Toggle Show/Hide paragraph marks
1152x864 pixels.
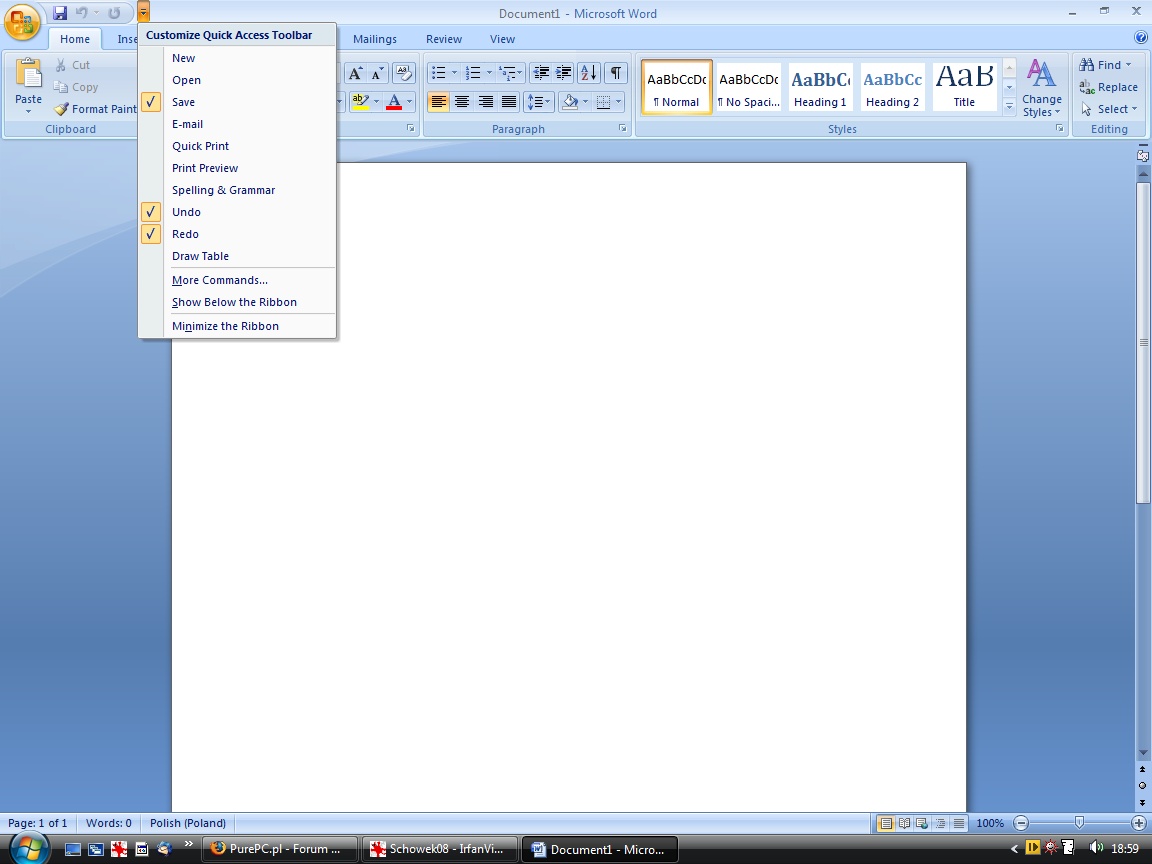click(x=616, y=73)
